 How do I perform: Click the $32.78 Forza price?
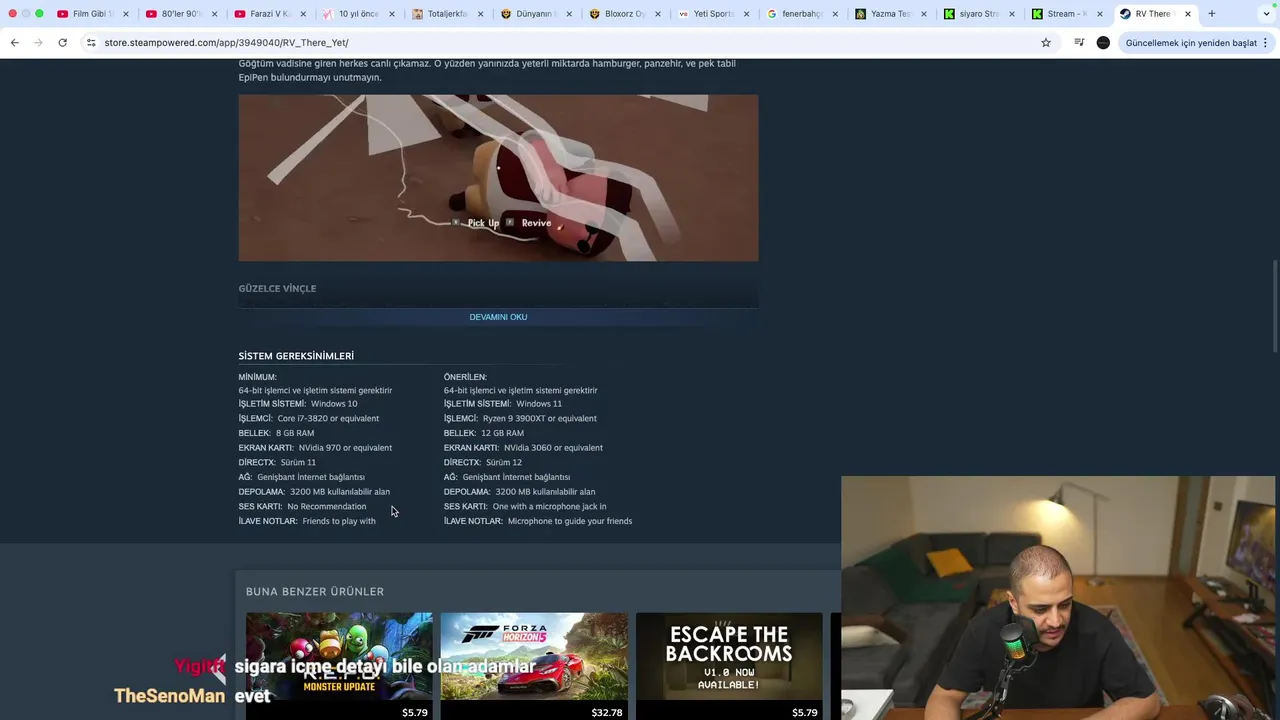coord(607,713)
